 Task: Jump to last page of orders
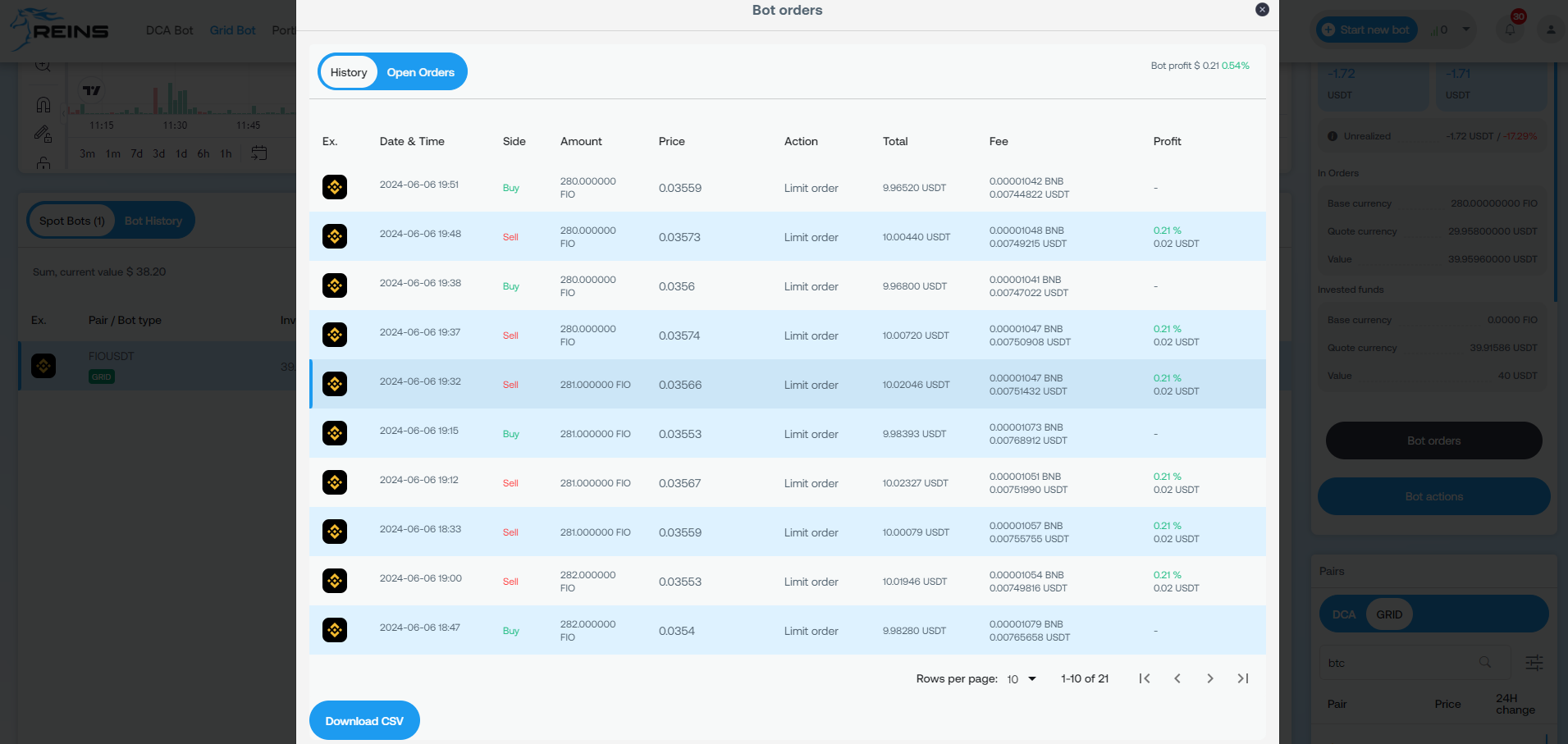(x=1243, y=678)
